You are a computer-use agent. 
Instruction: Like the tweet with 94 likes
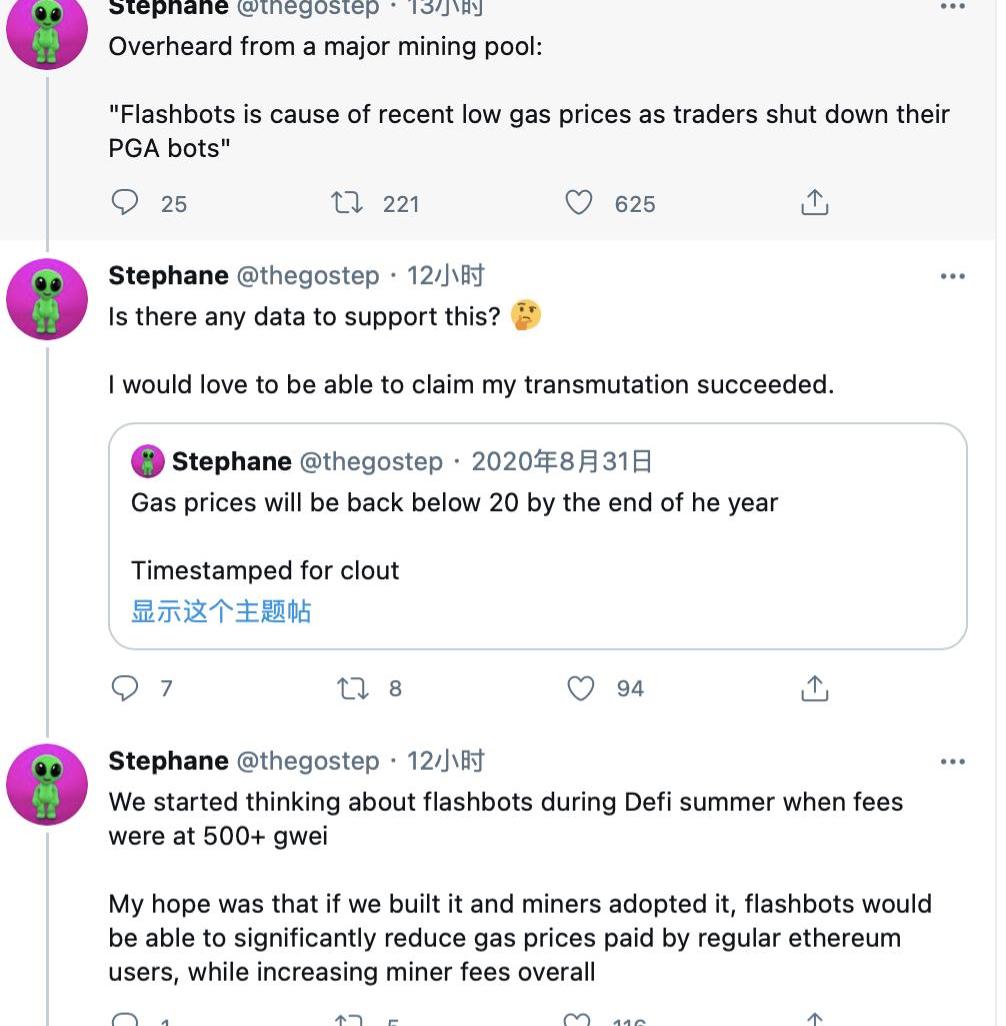(x=581, y=688)
